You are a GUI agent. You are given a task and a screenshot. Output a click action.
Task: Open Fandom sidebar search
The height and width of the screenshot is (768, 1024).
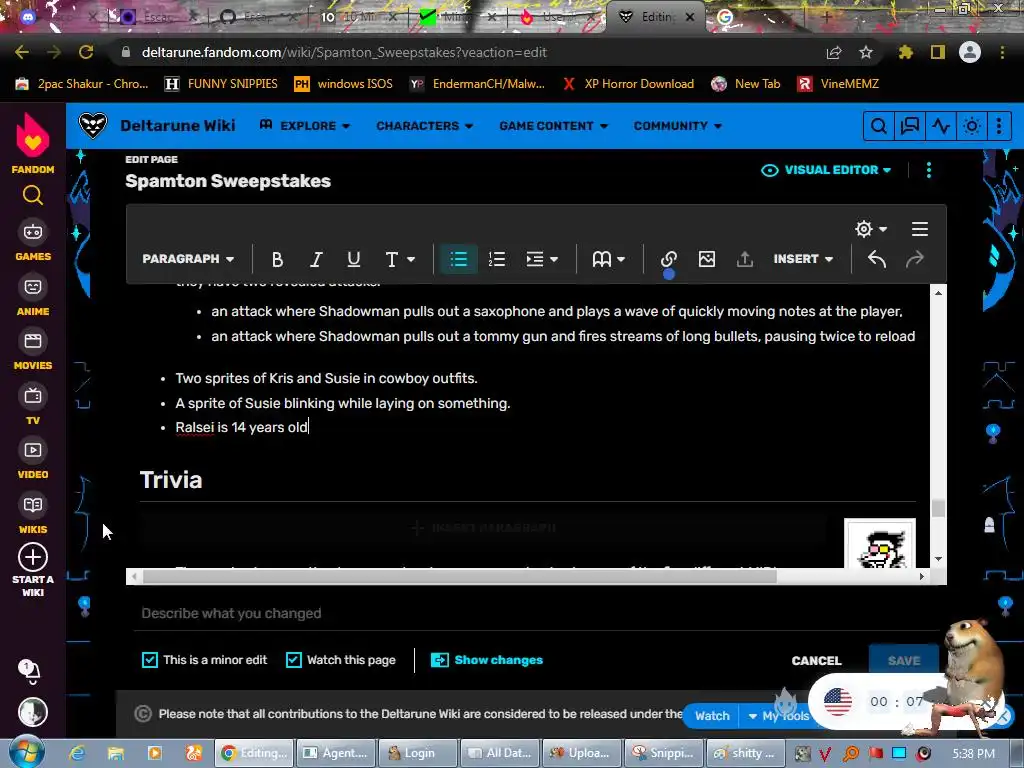pos(33,195)
